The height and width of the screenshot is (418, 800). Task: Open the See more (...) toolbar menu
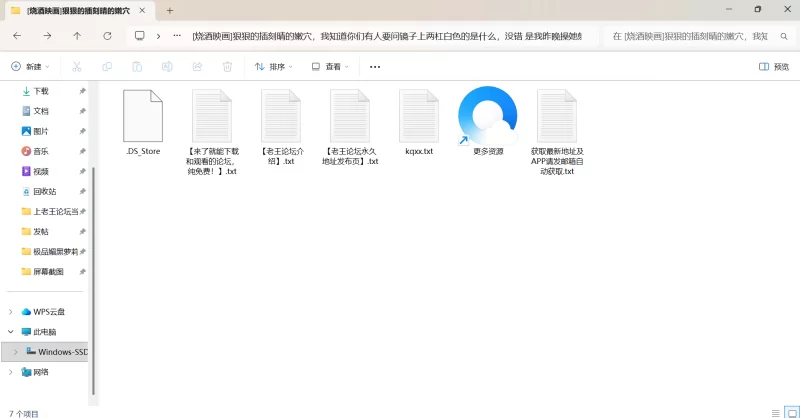(375, 67)
